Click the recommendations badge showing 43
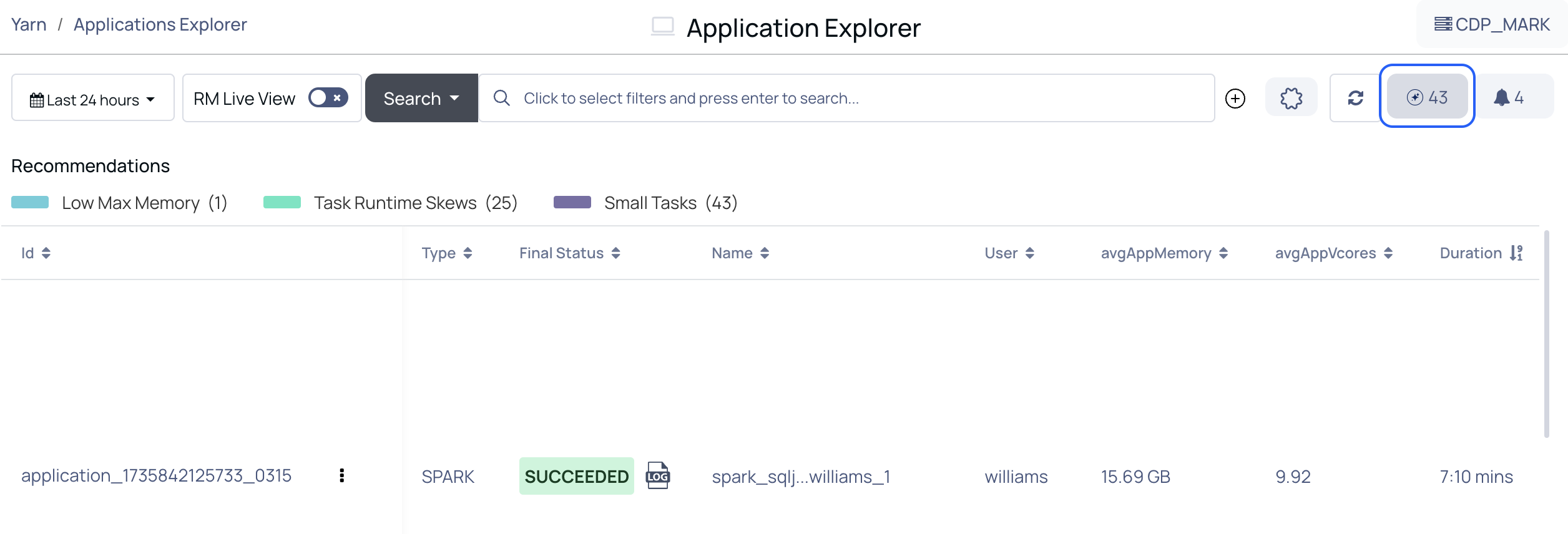Viewport: 1568px width, 534px height. click(1427, 97)
